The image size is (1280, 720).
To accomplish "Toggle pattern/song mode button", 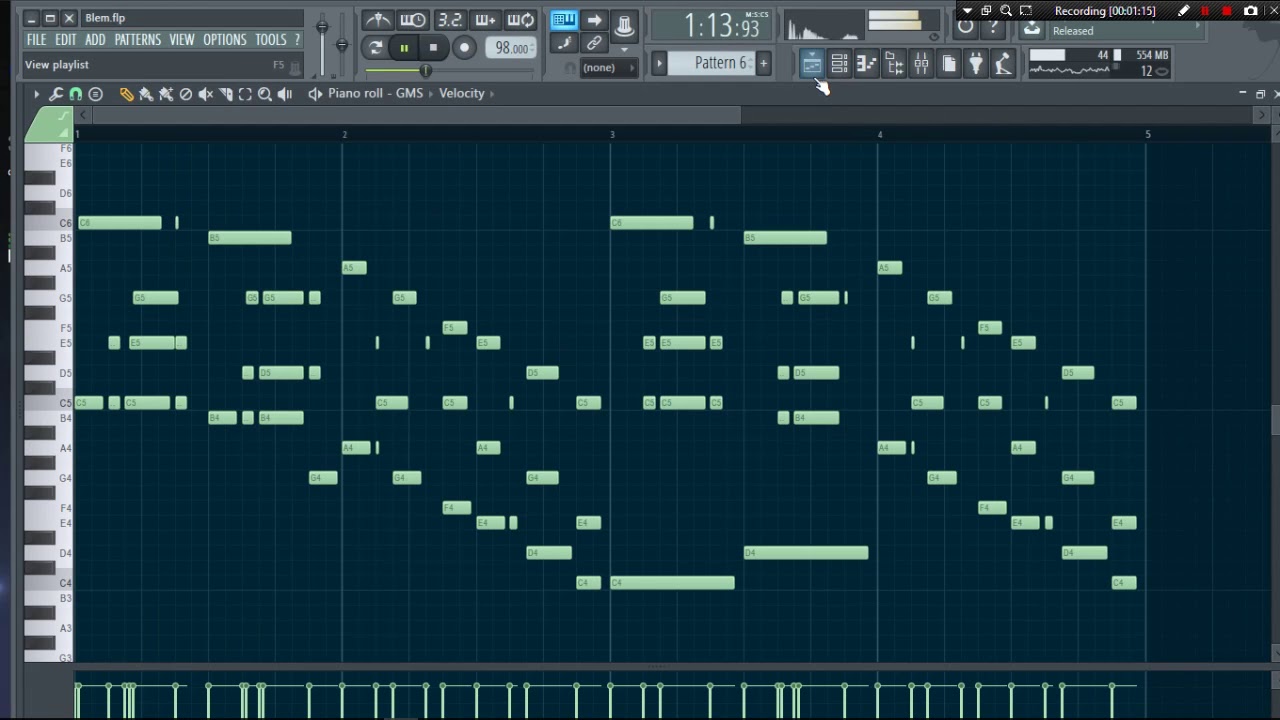I will pos(375,47).
